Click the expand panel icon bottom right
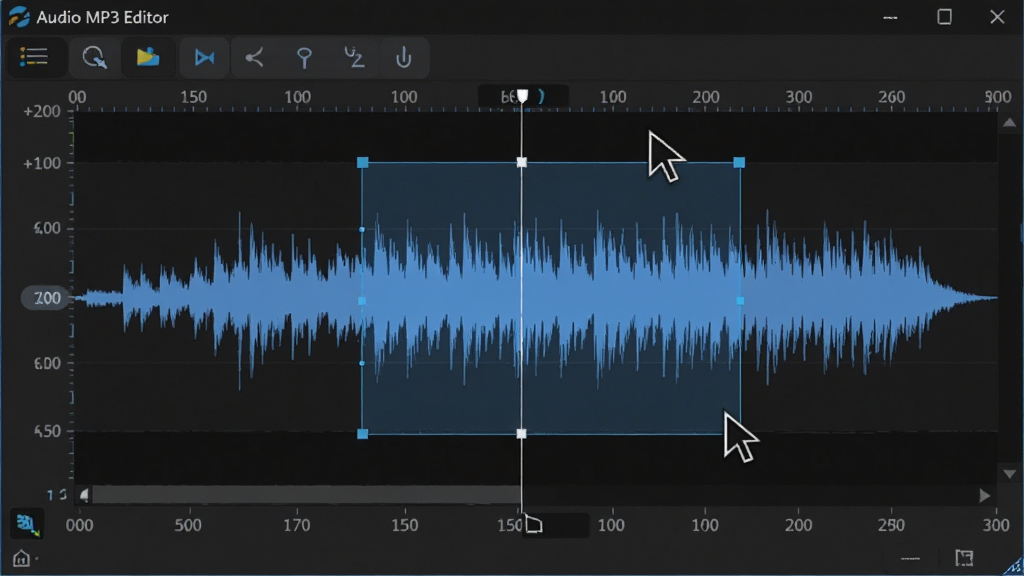1024x576 pixels. (x=964, y=558)
